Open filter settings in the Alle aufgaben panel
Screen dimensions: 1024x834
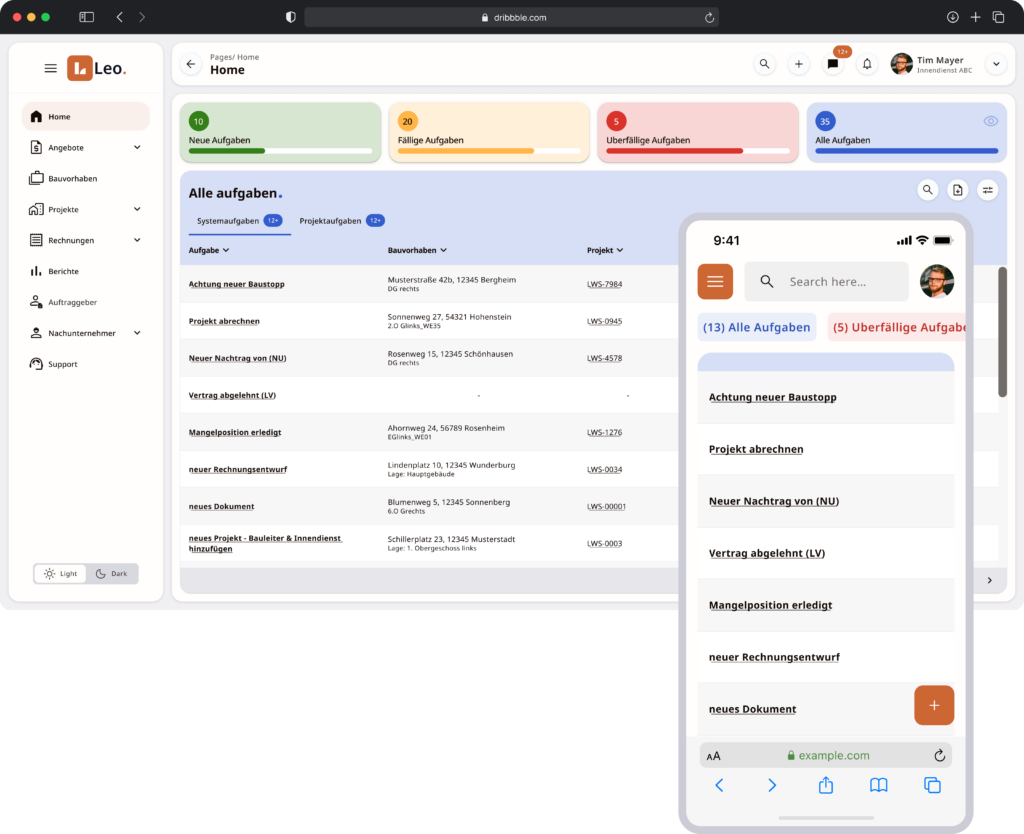point(987,190)
